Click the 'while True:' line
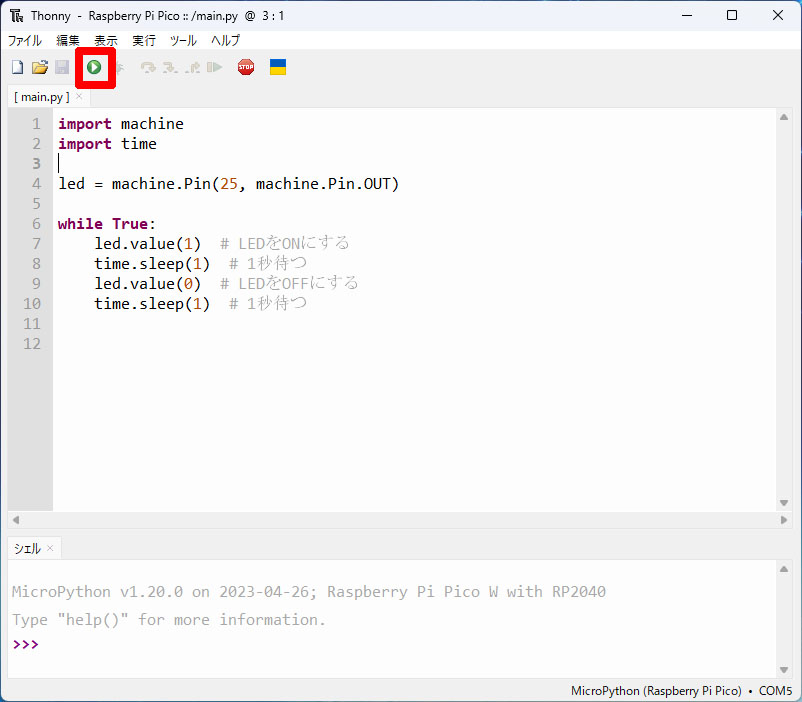Image resolution: width=802 pixels, height=702 pixels. coord(106,224)
